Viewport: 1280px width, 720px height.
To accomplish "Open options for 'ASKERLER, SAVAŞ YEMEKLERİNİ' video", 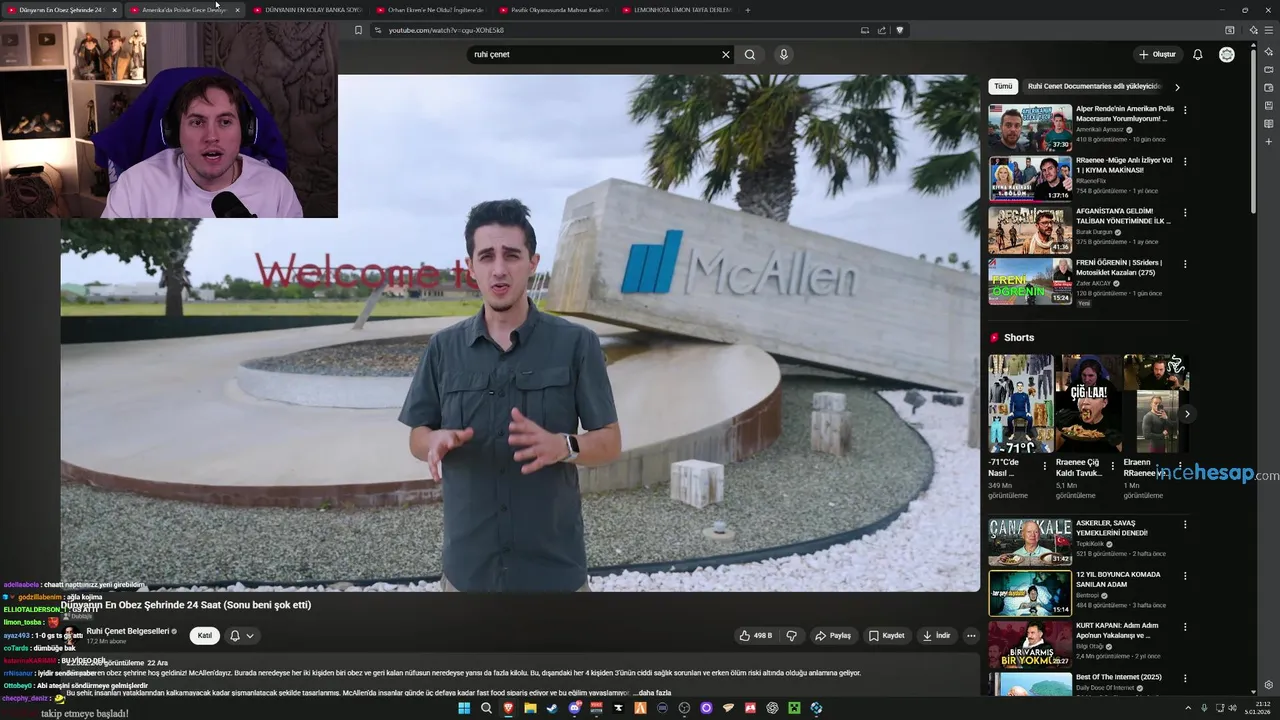I will pyautogui.click(x=1185, y=524).
